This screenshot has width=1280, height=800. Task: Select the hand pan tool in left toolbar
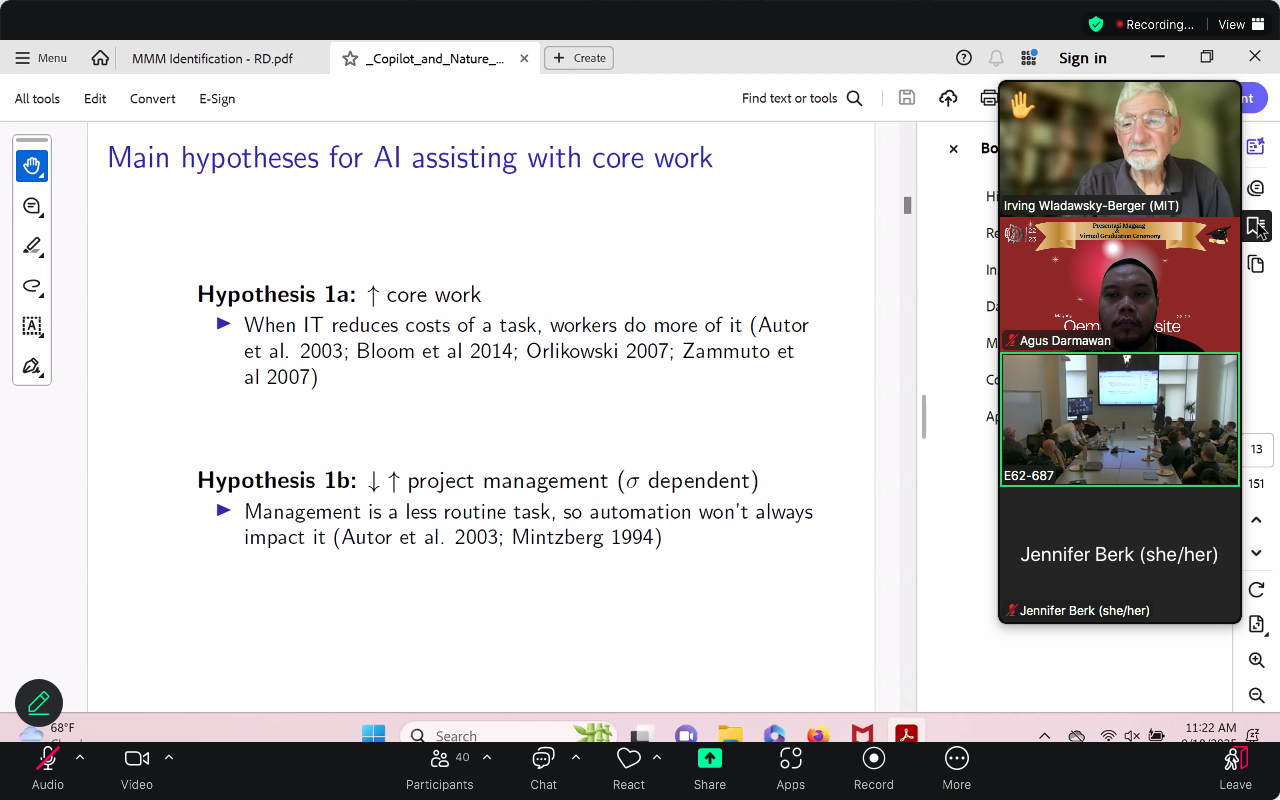pyautogui.click(x=32, y=166)
